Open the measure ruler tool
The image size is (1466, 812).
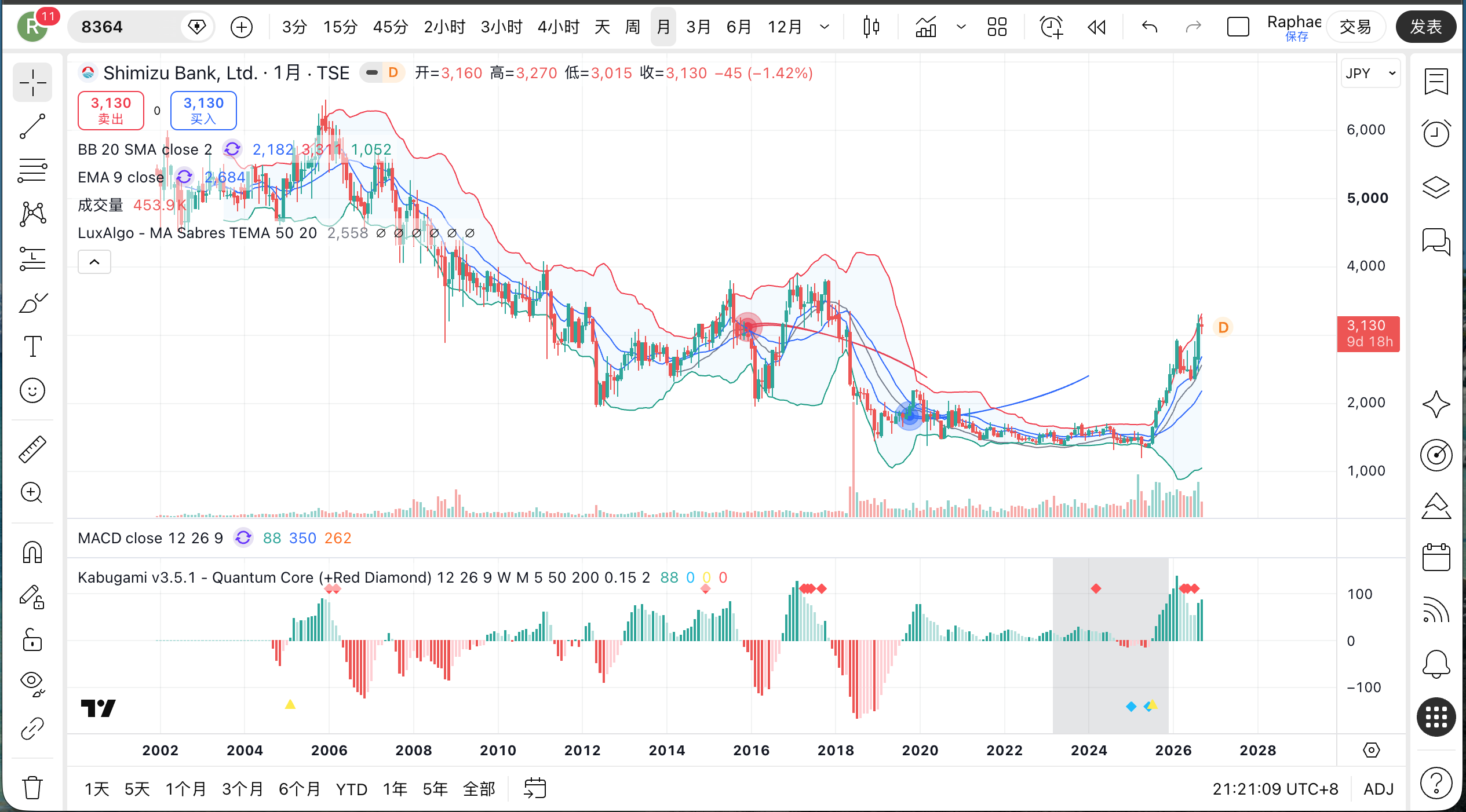click(32, 449)
